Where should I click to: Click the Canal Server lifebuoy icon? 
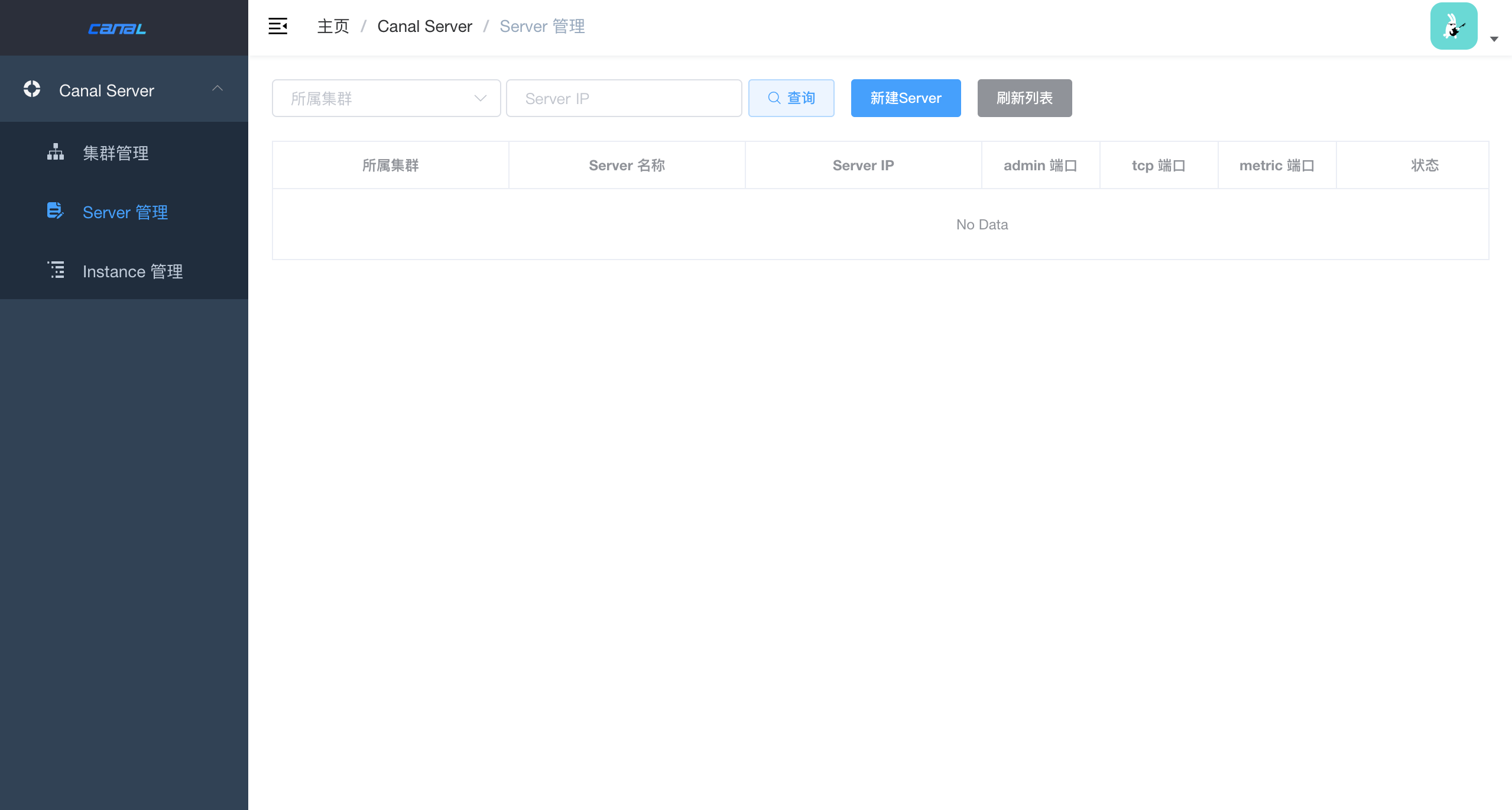[x=32, y=89]
